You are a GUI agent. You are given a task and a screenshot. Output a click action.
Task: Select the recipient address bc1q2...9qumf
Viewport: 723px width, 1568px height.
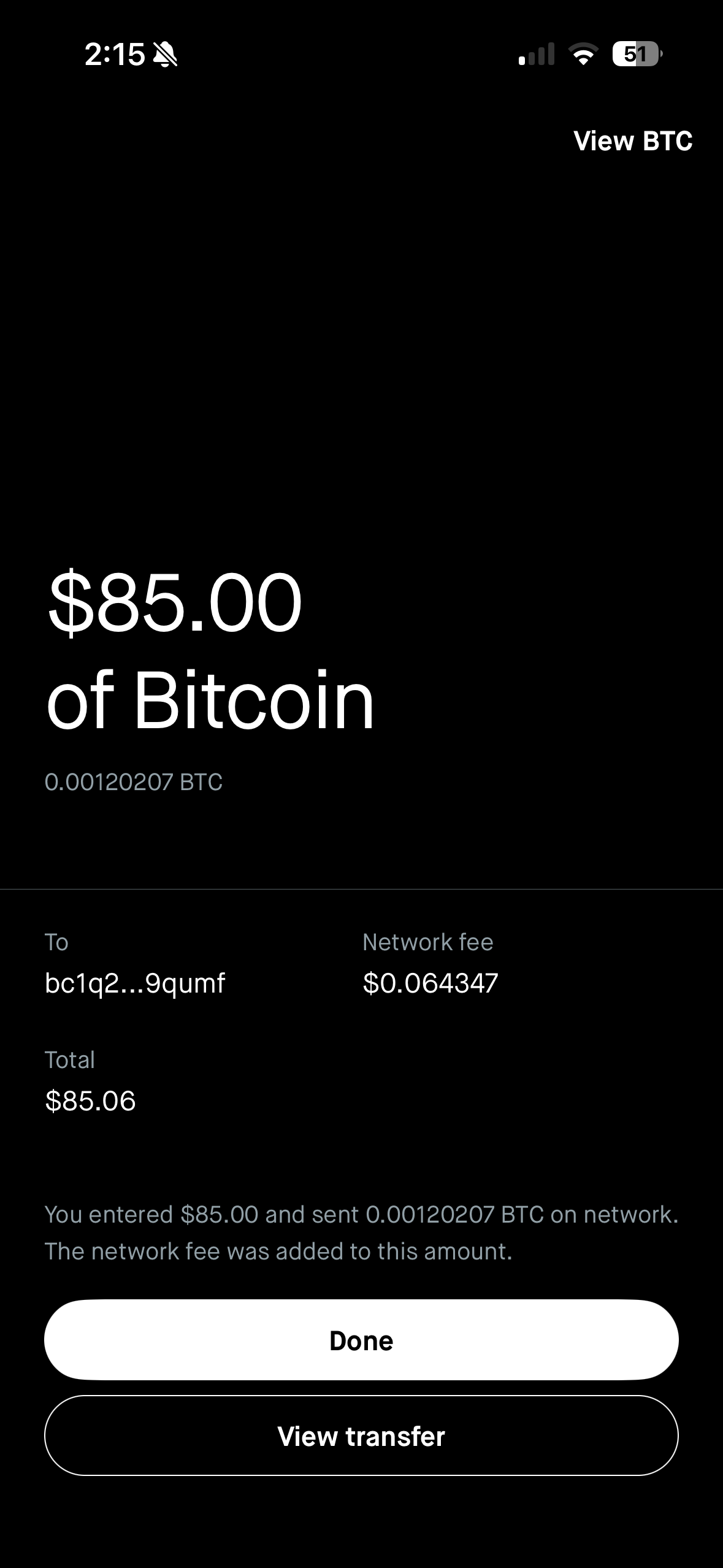point(135,983)
